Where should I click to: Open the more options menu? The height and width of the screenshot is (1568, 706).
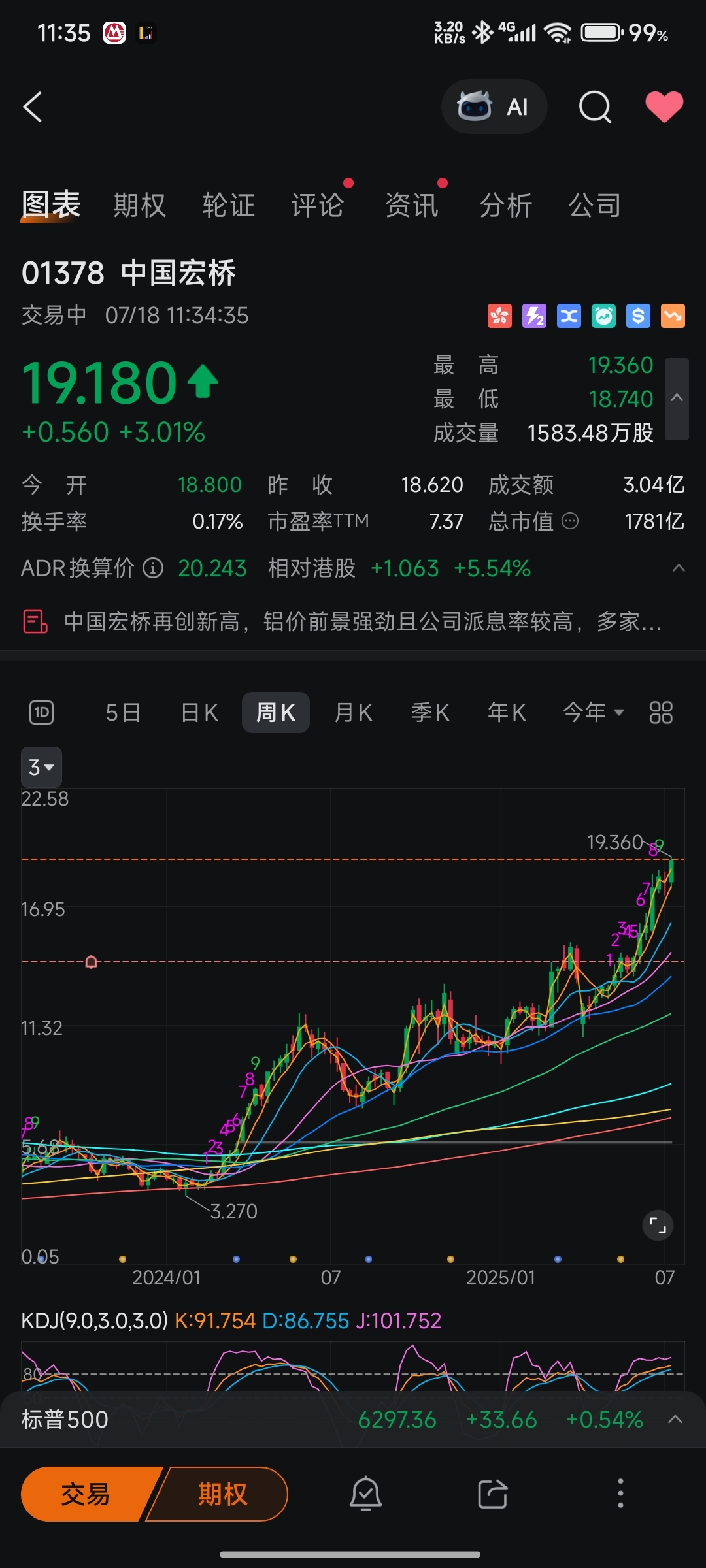pyautogui.click(x=620, y=1494)
